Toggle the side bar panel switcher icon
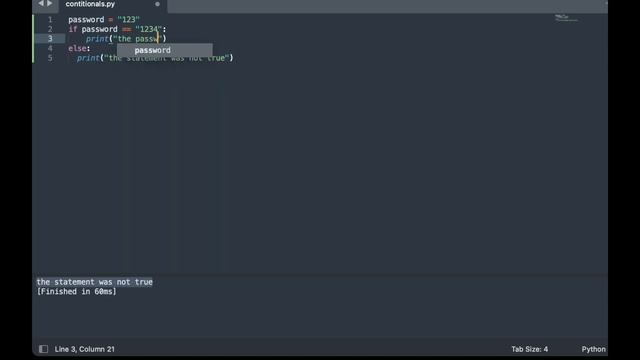 (x=43, y=349)
